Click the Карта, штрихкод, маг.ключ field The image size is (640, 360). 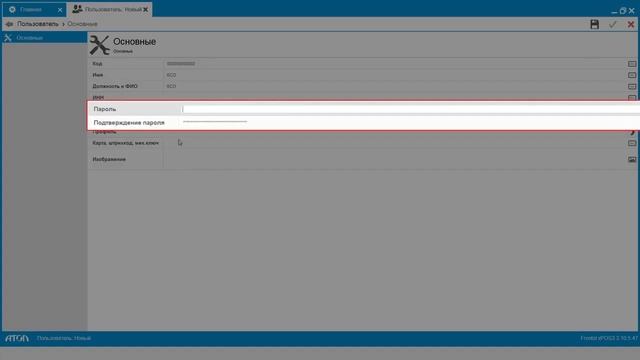394,143
